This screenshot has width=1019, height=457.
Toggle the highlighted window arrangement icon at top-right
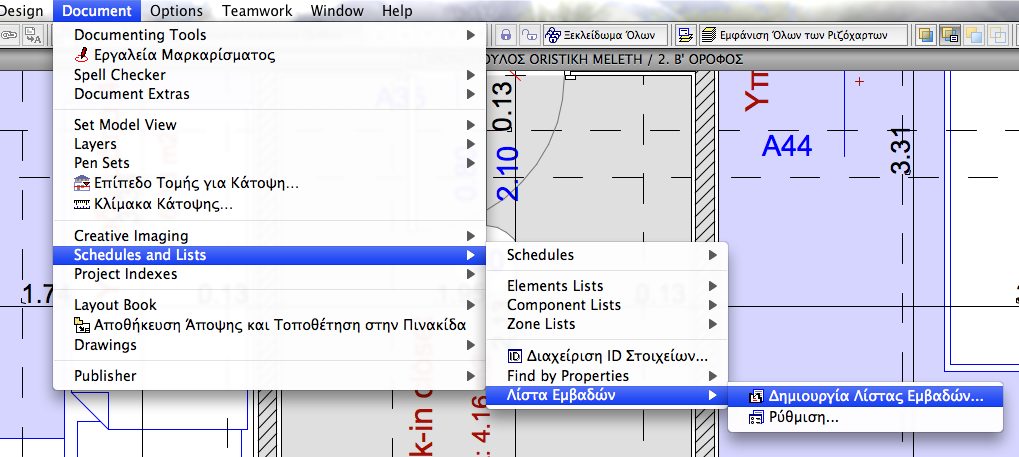[x=950, y=35]
